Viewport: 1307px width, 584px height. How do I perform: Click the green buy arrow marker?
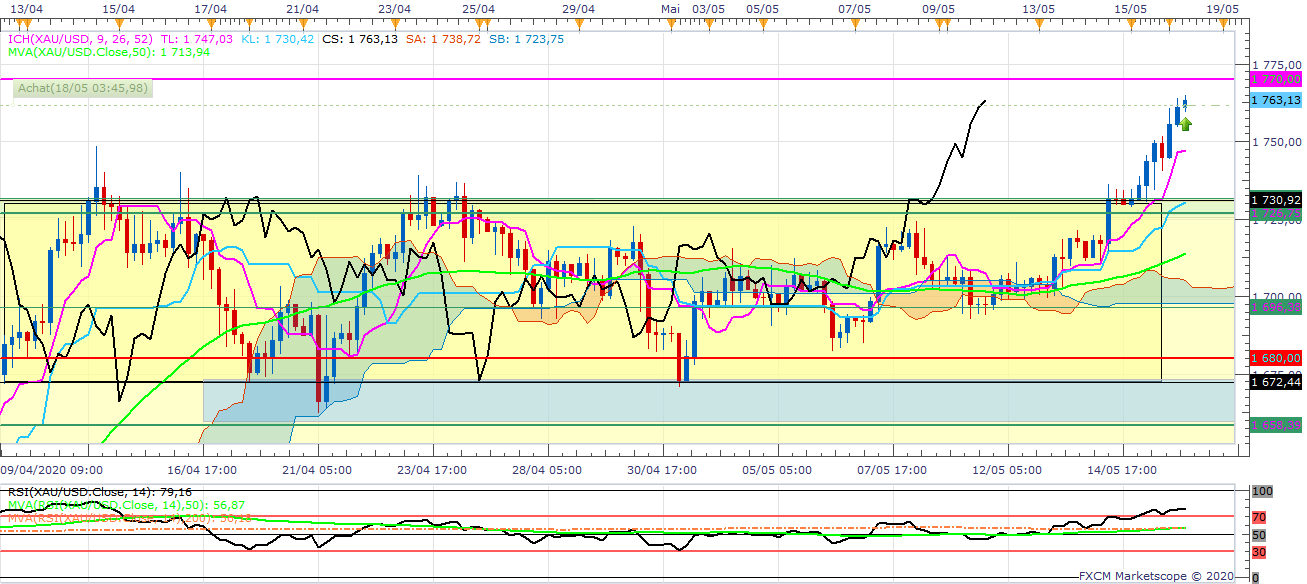1186,124
